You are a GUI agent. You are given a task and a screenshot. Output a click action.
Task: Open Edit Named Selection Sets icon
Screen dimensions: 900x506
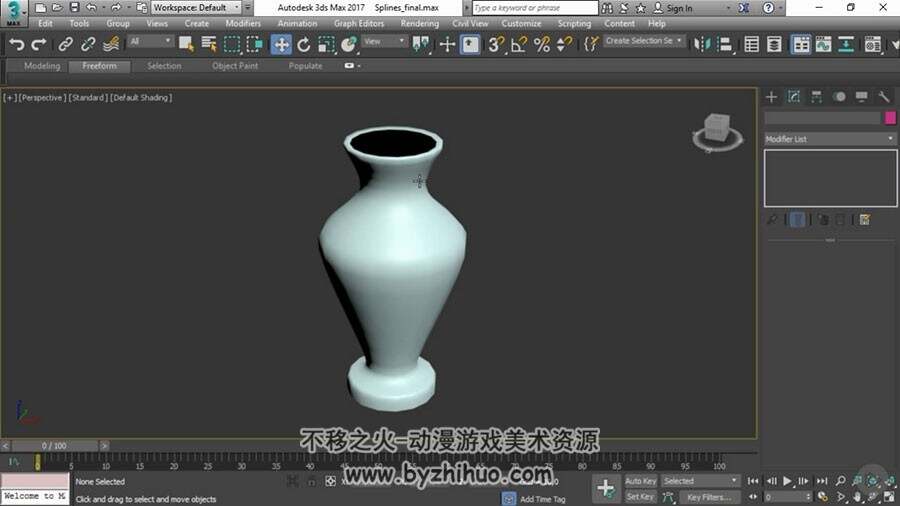coord(591,44)
